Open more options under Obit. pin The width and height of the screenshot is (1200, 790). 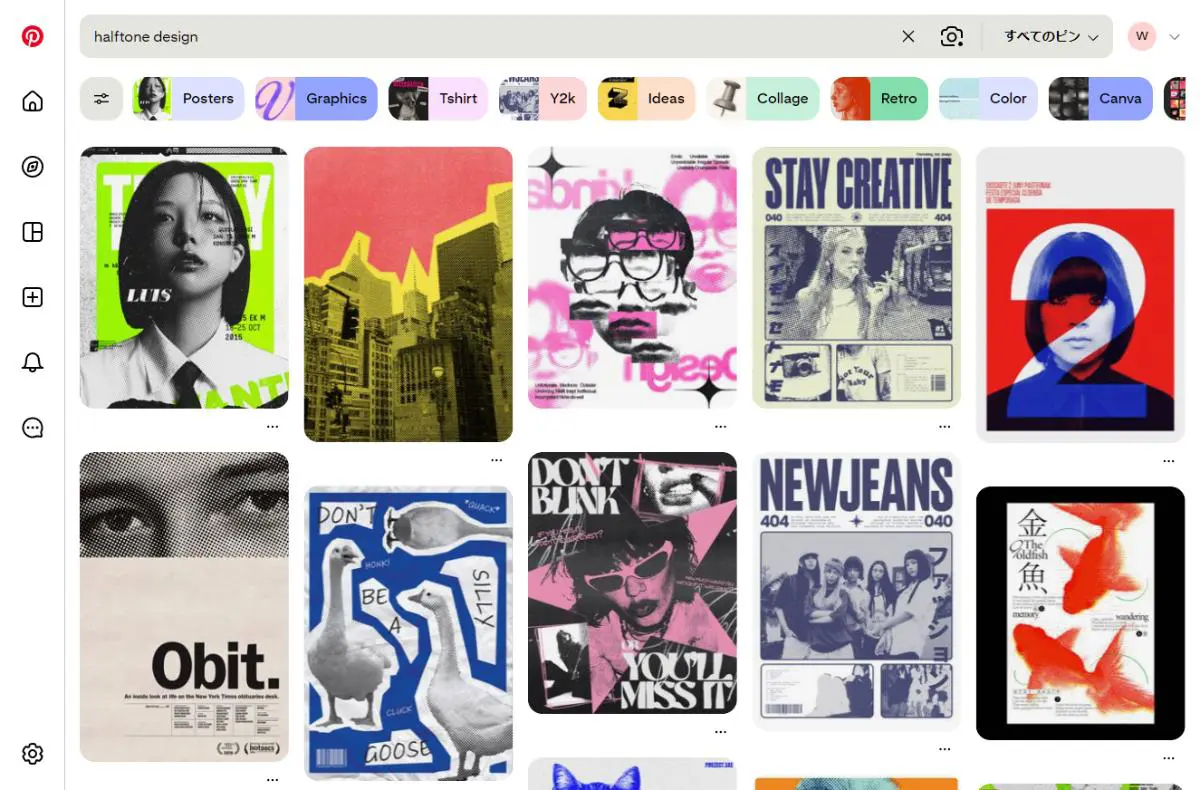click(273, 779)
